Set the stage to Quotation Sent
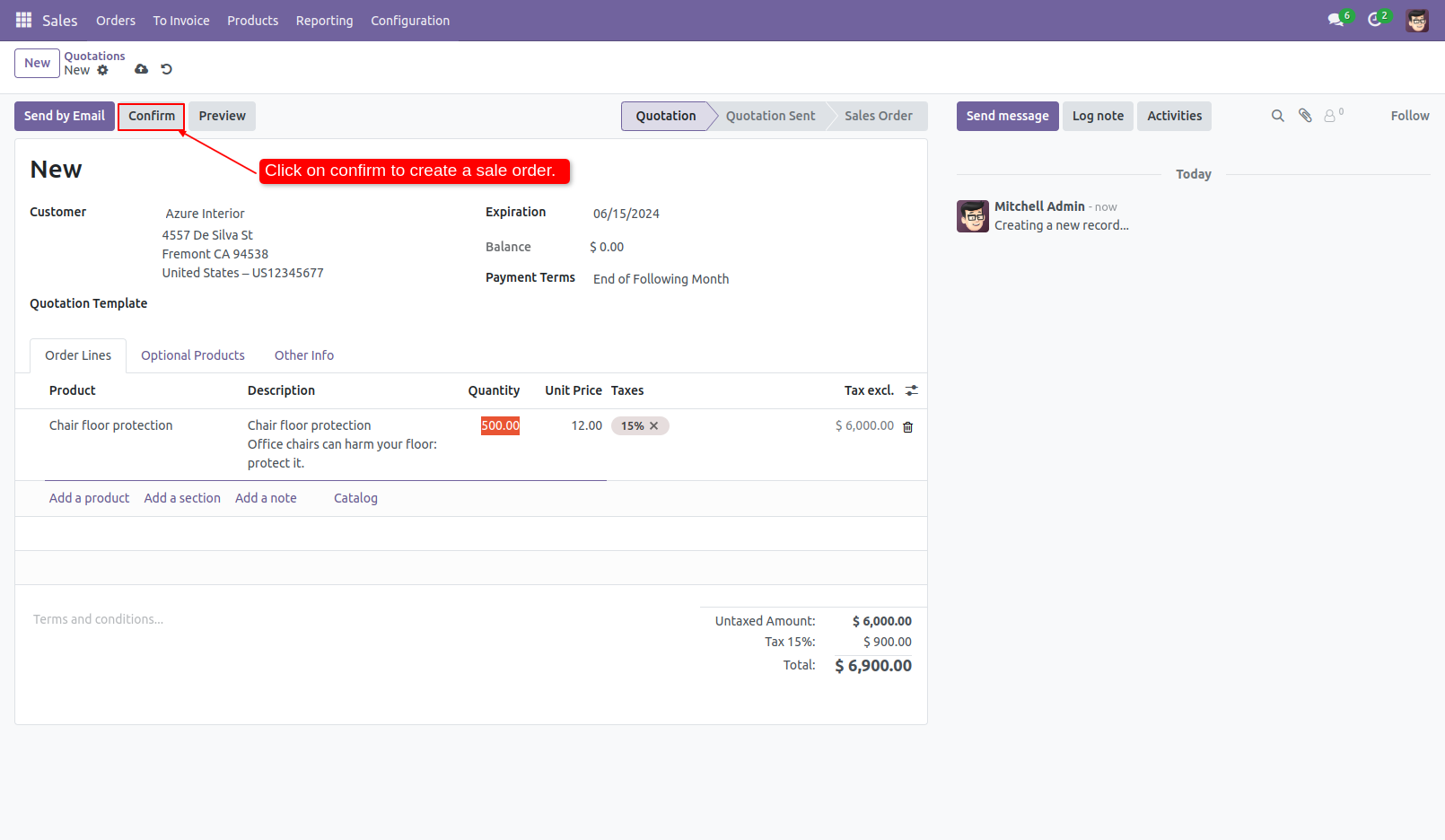The width and height of the screenshot is (1445, 840). point(769,116)
